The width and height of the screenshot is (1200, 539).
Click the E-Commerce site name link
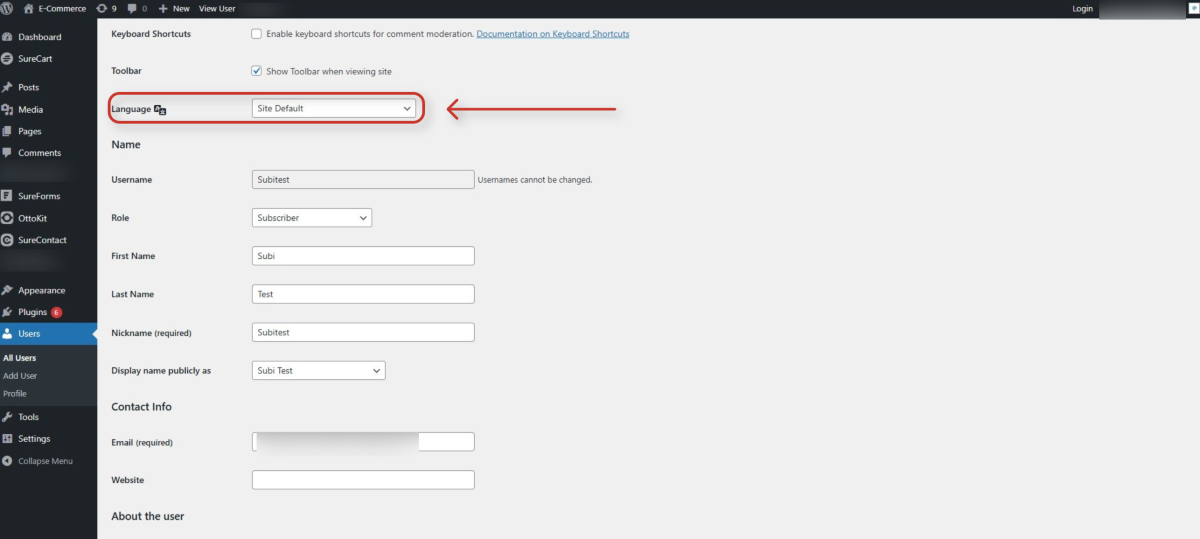(62, 8)
